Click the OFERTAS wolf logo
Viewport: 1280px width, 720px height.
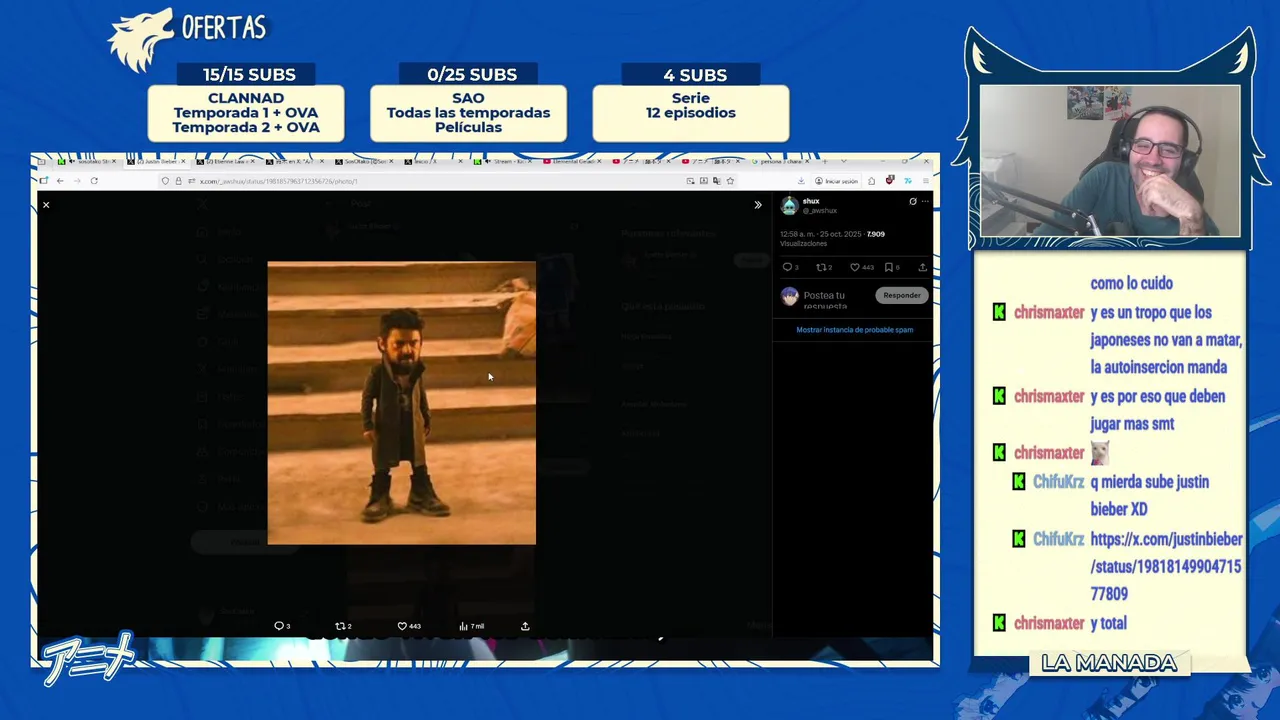tap(141, 40)
